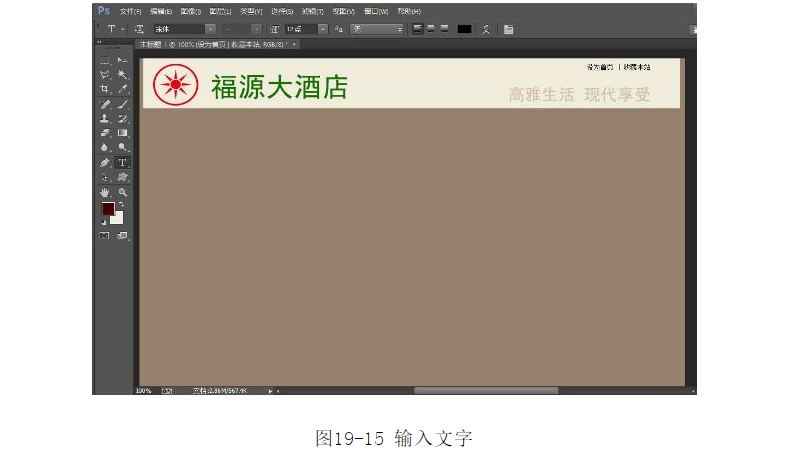
Task: Select the Gradient tool
Action: click(x=123, y=133)
